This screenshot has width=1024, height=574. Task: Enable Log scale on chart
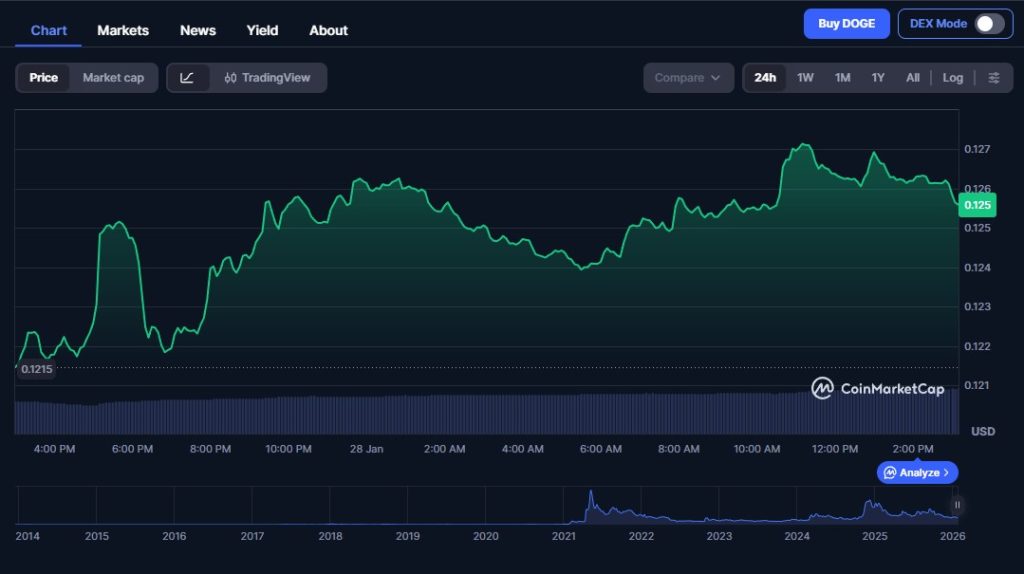coord(952,78)
